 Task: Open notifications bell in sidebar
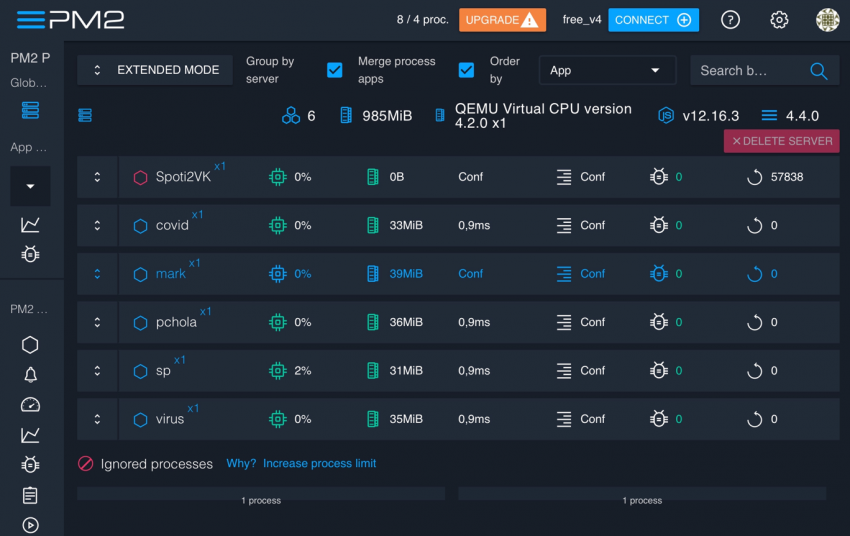(30, 375)
